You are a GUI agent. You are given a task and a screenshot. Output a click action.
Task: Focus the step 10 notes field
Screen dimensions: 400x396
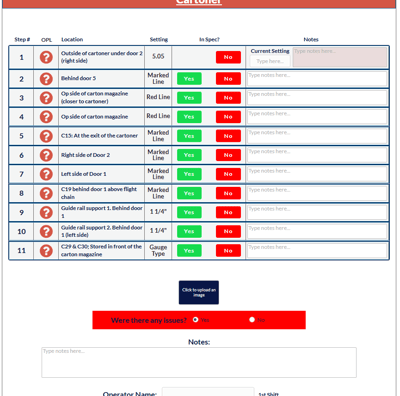point(317,231)
